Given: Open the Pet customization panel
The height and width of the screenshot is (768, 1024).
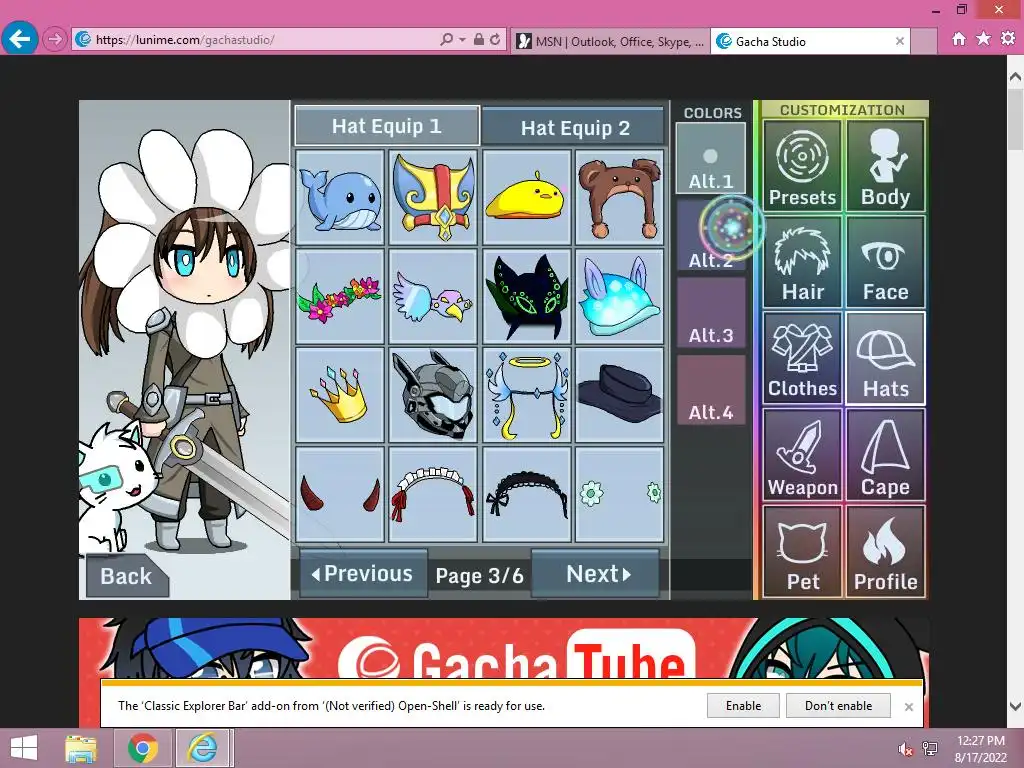Looking at the screenshot, I should [x=802, y=551].
